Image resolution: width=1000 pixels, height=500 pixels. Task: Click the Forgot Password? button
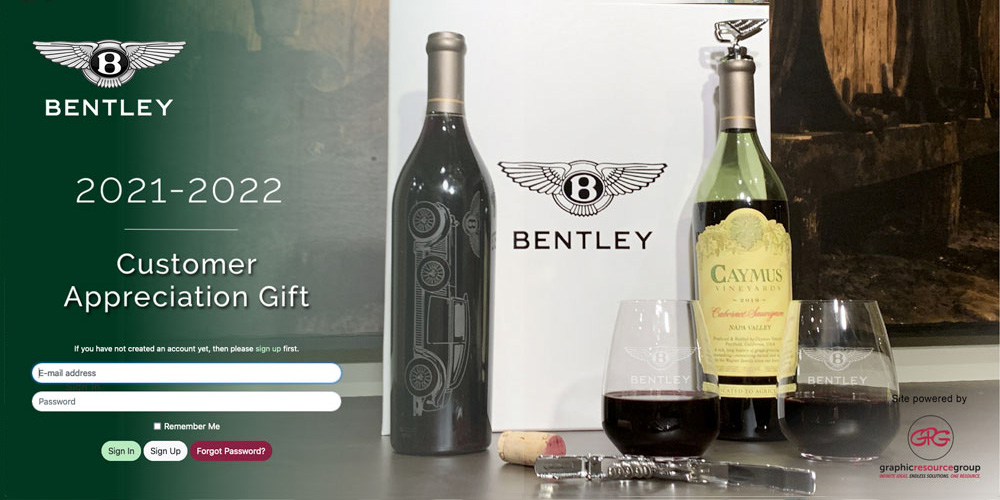click(x=231, y=451)
